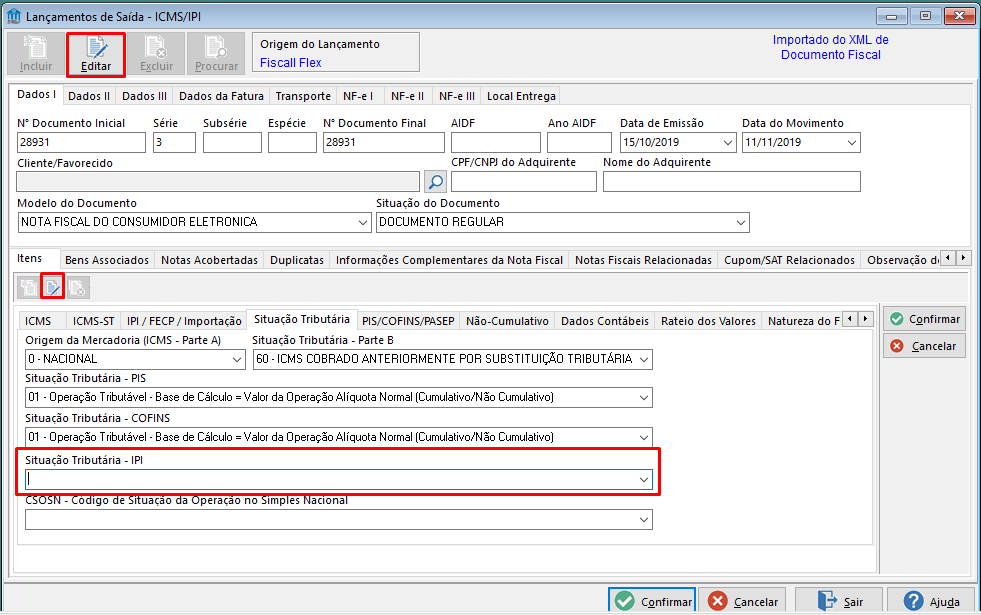Click the Ajuda button

931,601
